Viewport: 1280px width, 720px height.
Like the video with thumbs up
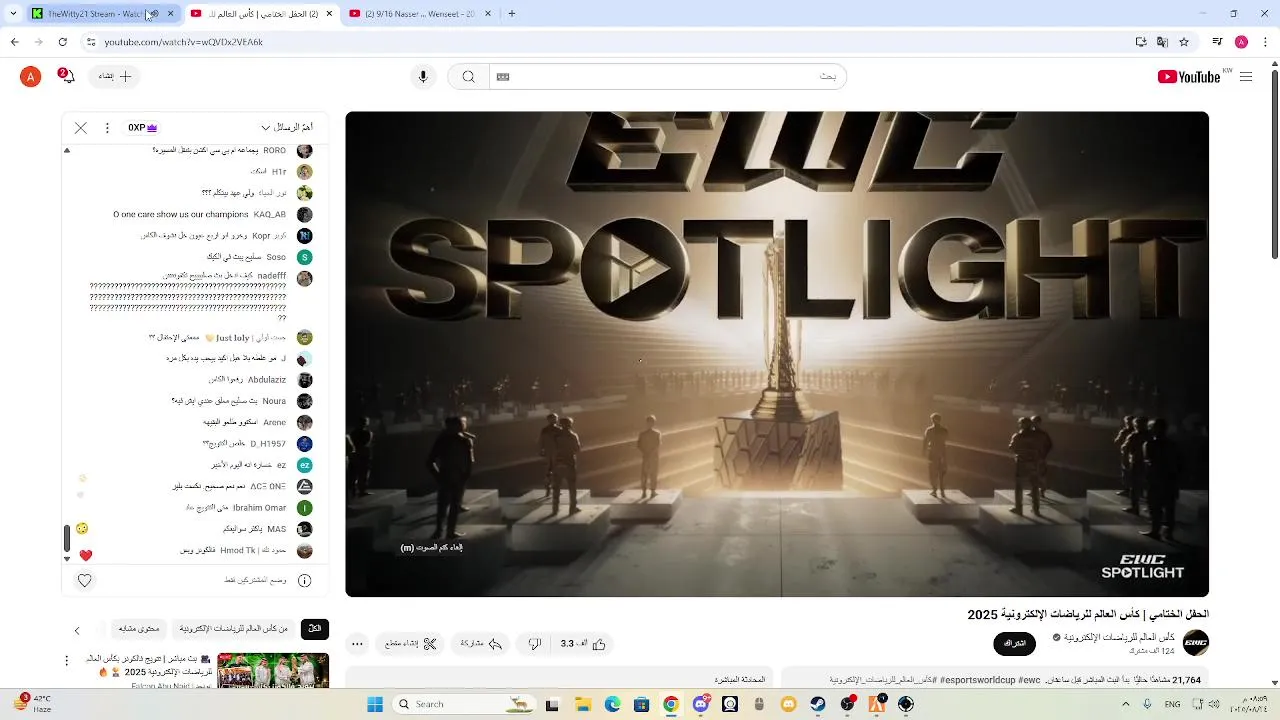tap(584, 644)
